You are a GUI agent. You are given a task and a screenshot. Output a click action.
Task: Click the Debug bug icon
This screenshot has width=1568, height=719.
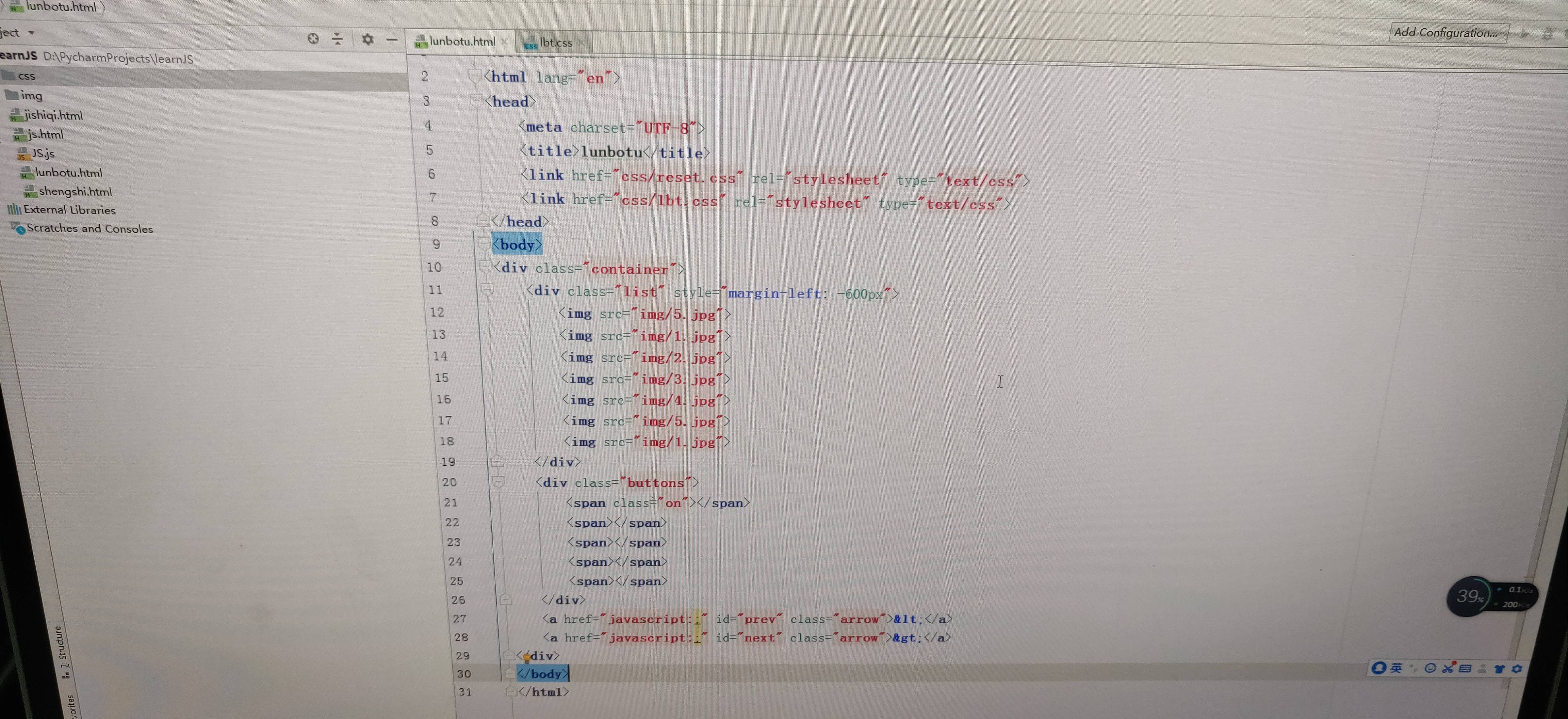pos(1547,34)
